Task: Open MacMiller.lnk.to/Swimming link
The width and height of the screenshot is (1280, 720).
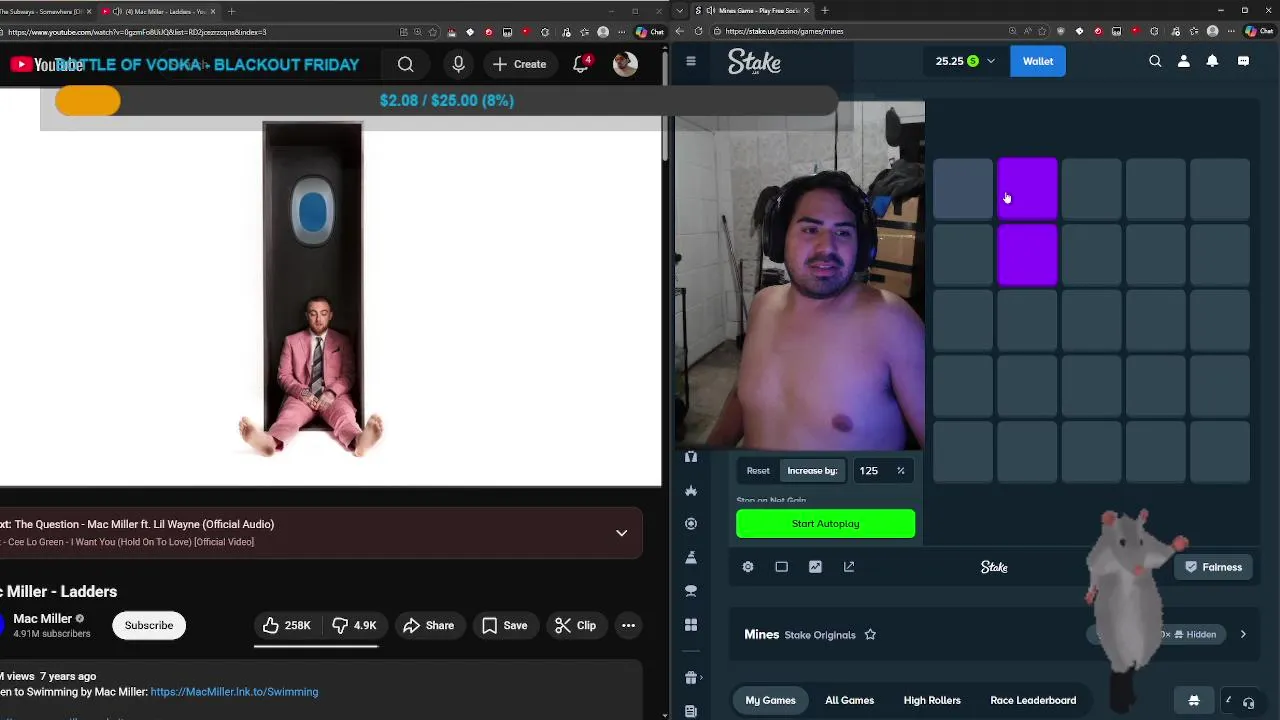Action: point(234,692)
